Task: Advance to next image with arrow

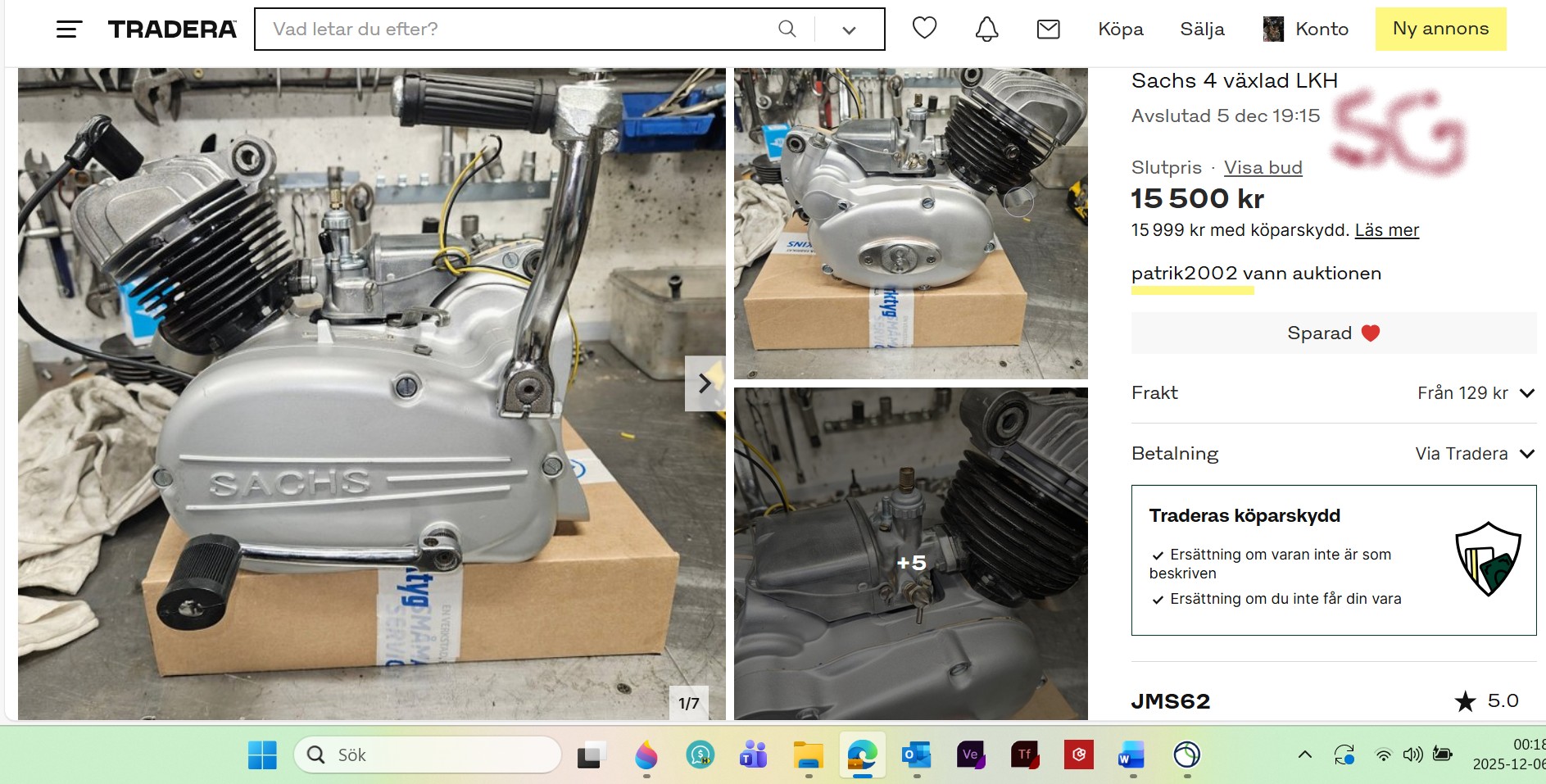Action: click(x=705, y=383)
